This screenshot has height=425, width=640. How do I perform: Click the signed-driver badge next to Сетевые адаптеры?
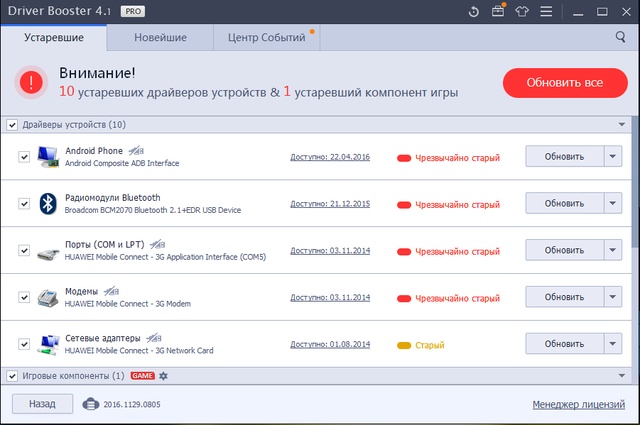(x=154, y=338)
